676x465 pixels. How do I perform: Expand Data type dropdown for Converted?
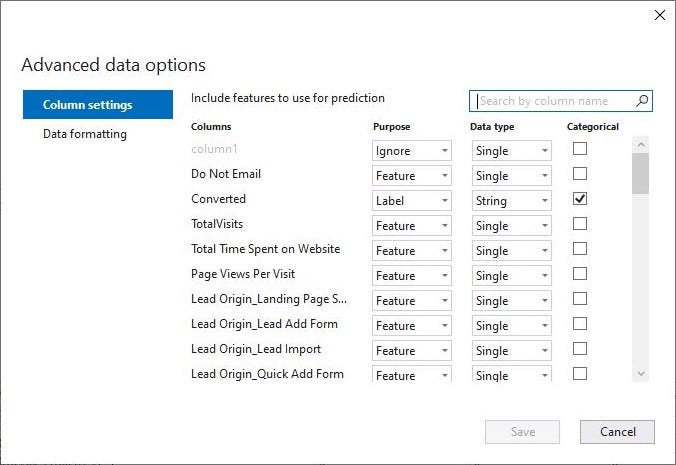point(511,201)
